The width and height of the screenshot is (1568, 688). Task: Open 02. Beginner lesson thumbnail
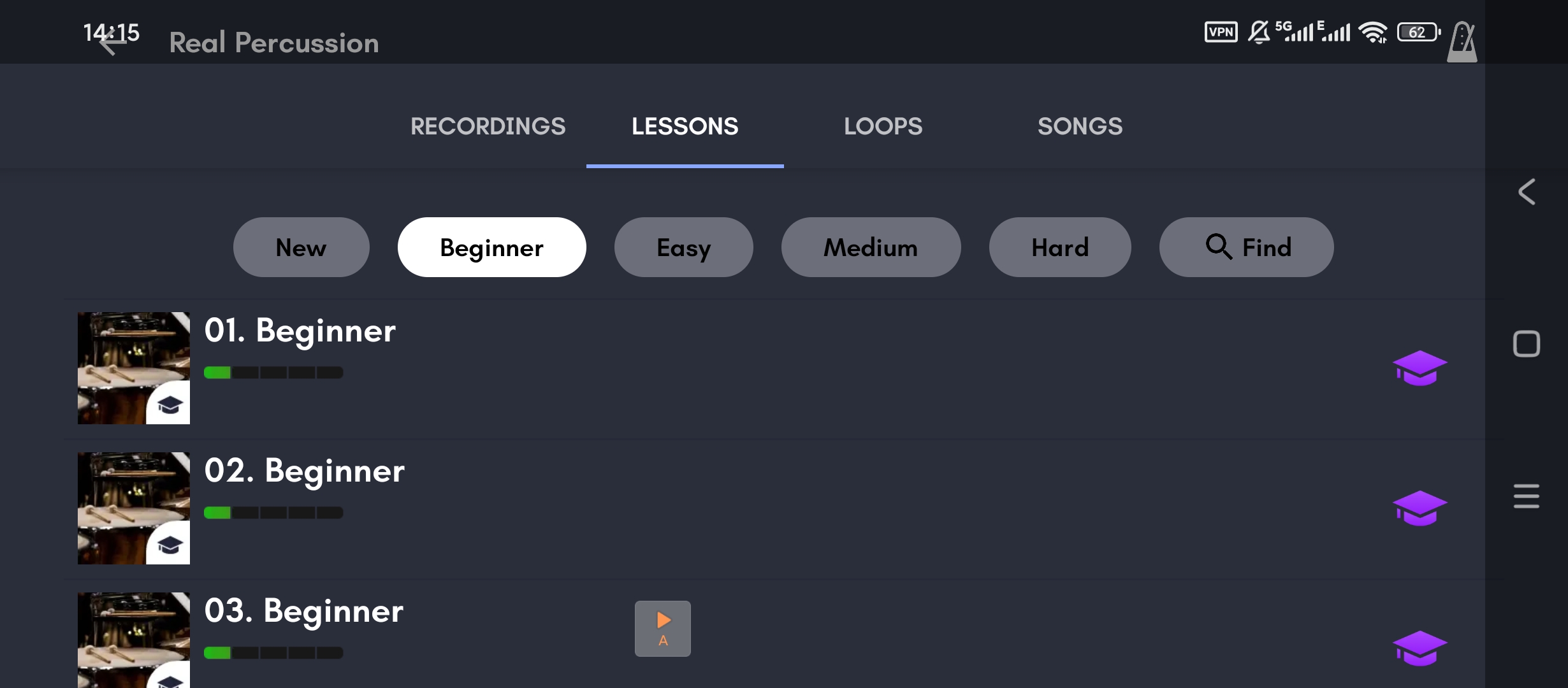tap(134, 508)
